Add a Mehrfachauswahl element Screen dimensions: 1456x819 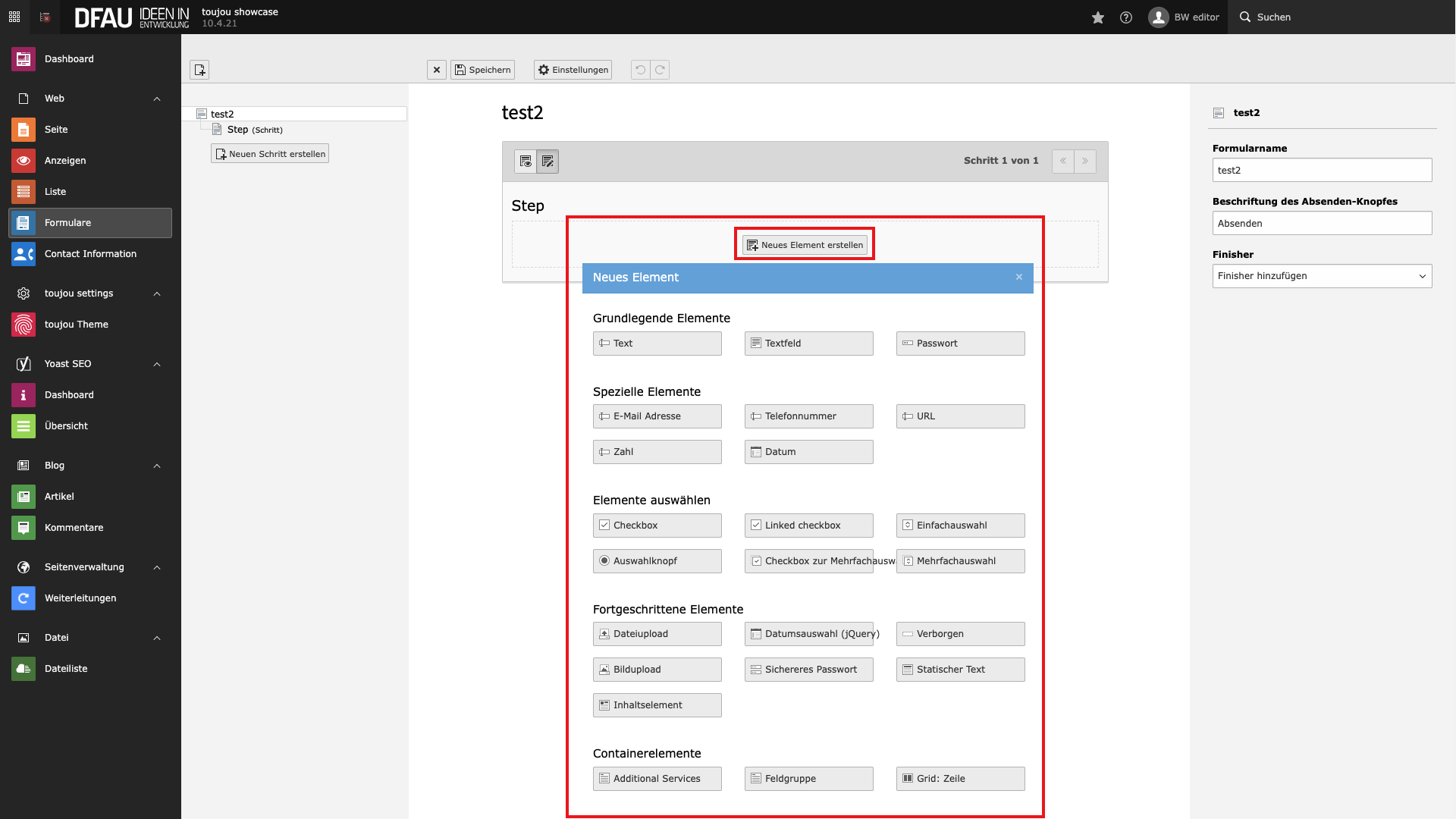961,561
